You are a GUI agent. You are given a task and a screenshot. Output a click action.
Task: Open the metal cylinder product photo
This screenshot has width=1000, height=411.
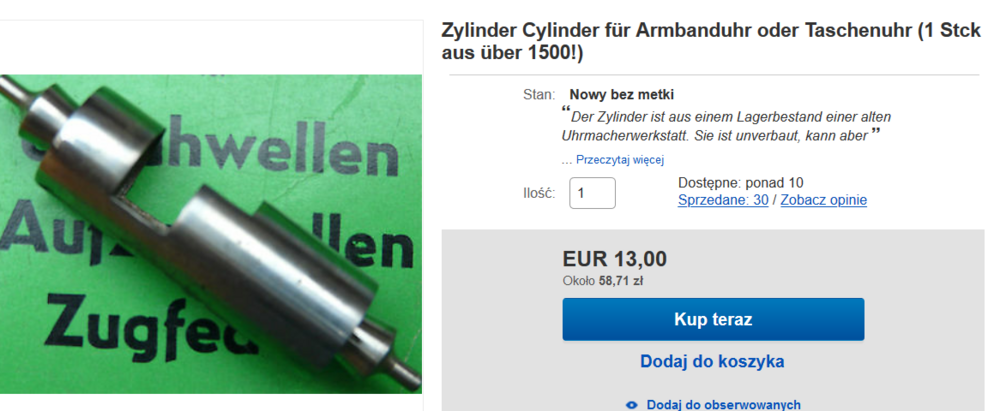210,234
